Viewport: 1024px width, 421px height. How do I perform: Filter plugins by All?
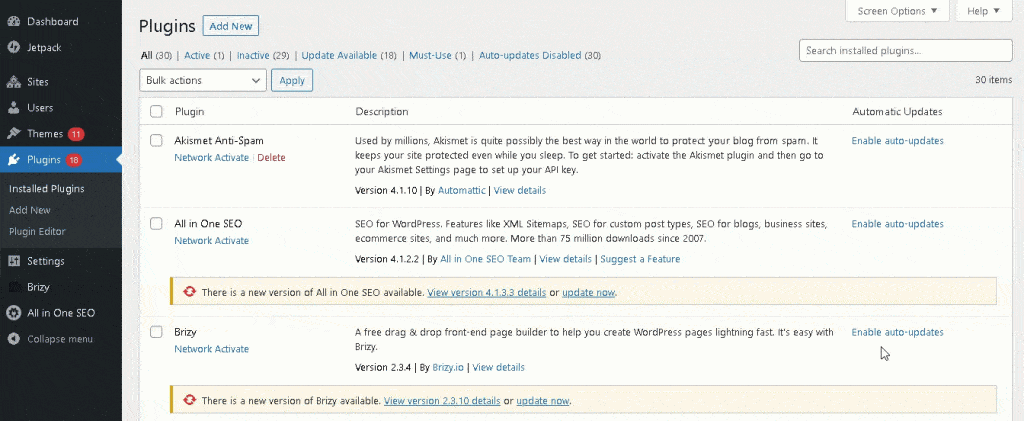(x=146, y=55)
